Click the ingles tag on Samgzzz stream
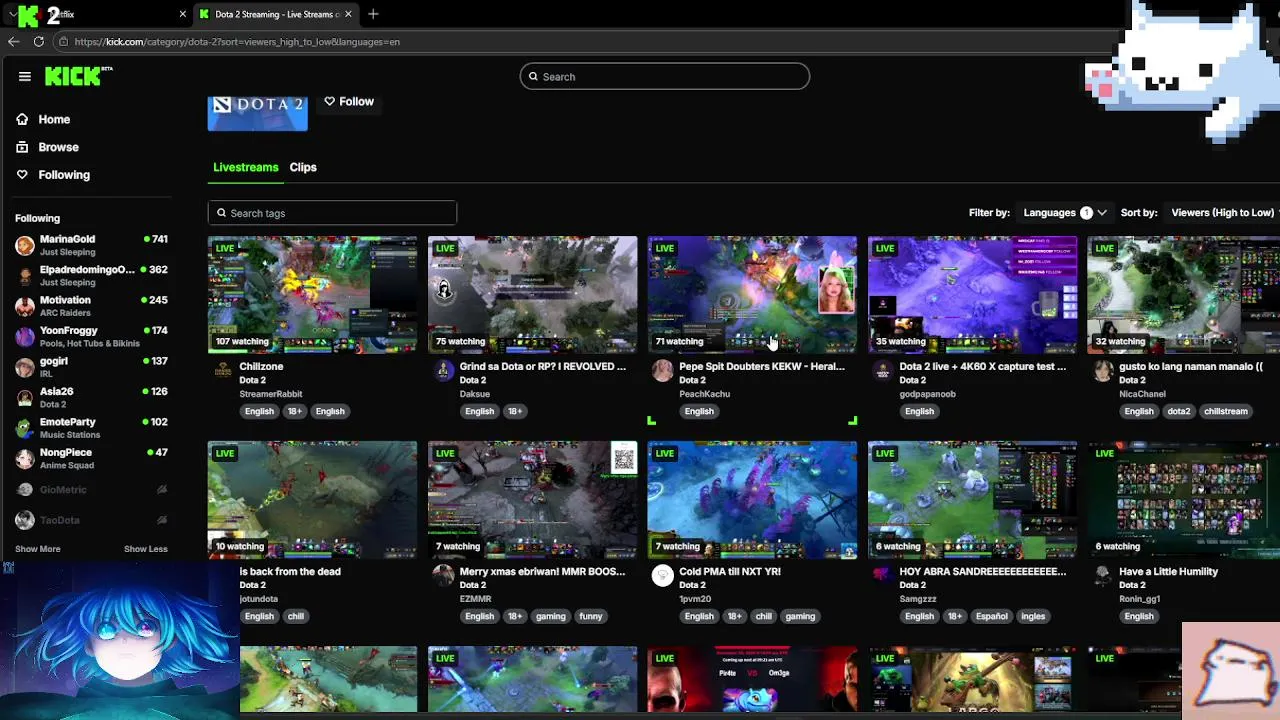Image resolution: width=1280 pixels, height=720 pixels. 1033,616
